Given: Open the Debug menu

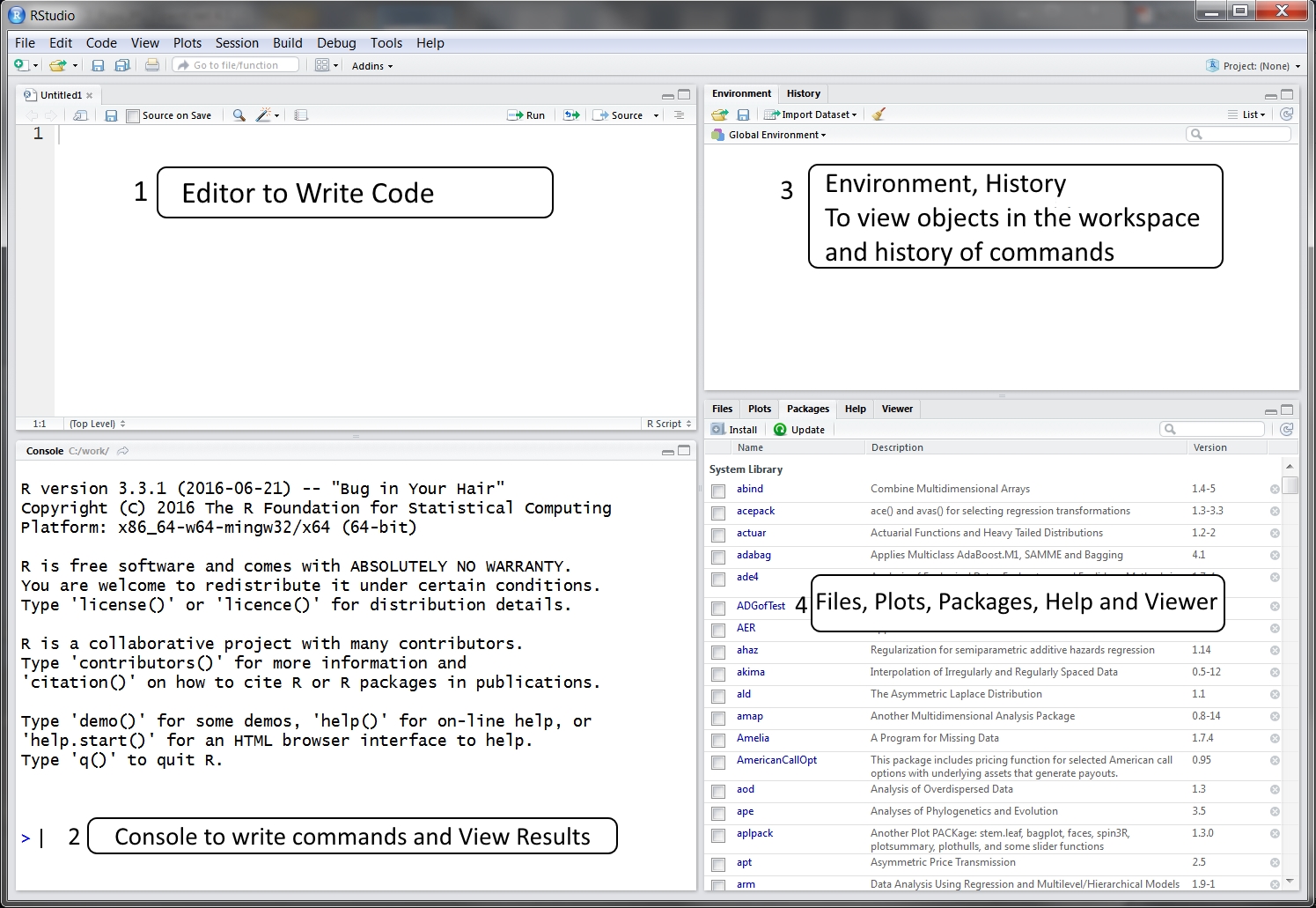Looking at the screenshot, I should (336, 42).
